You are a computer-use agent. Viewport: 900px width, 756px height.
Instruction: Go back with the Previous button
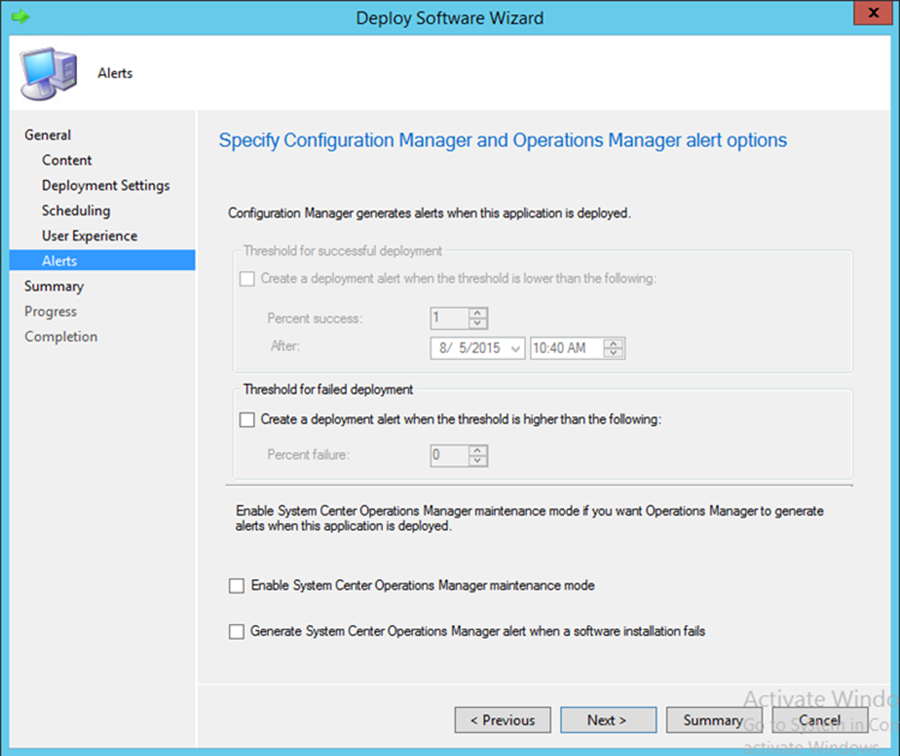pos(503,720)
